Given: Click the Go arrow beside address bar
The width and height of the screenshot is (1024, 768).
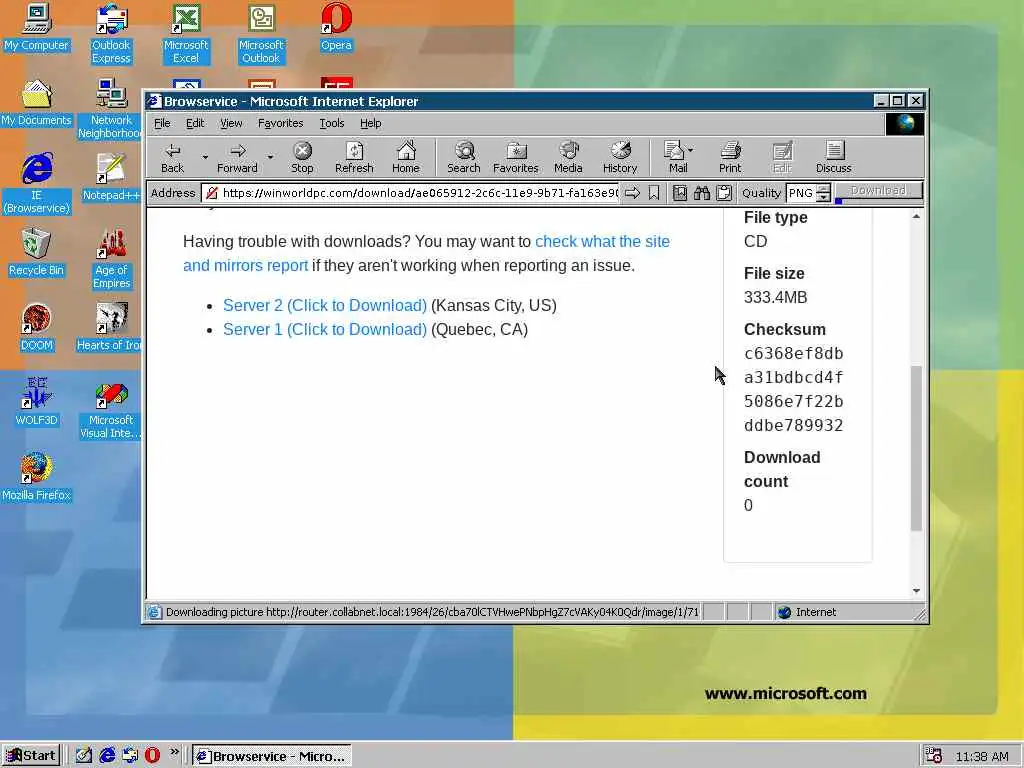Looking at the screenshot, I should pyautogui.click(x=632, y=193).
